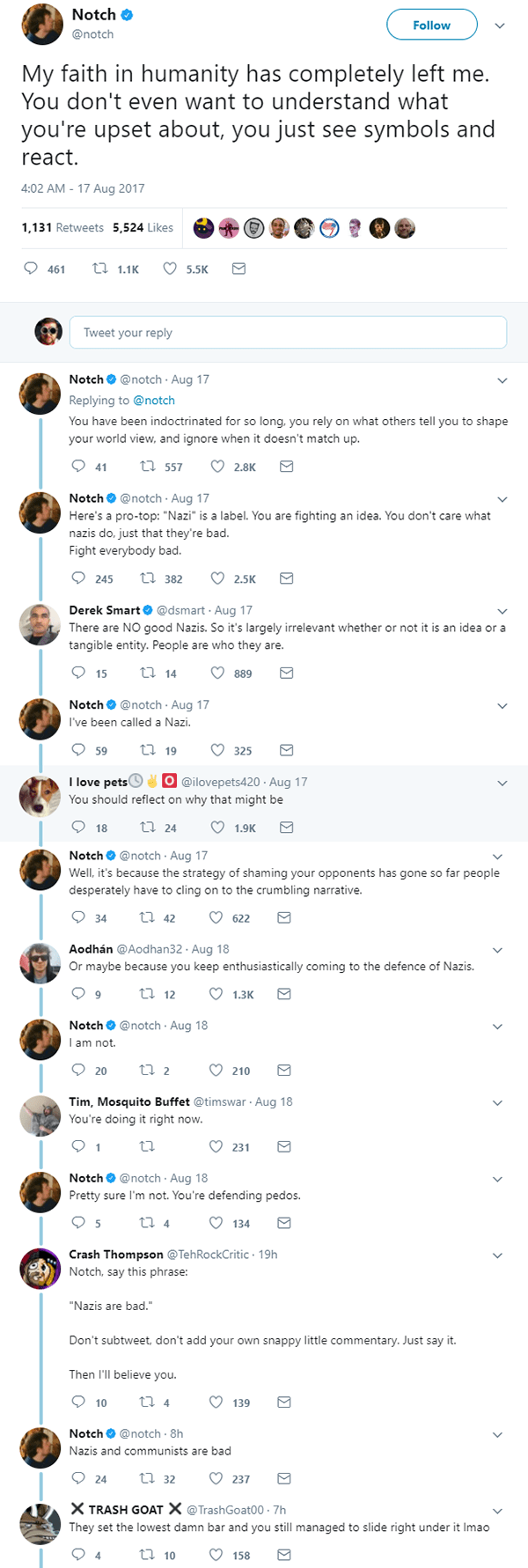Like Derek Smart's reply with 889 likes

pos(216,673)
